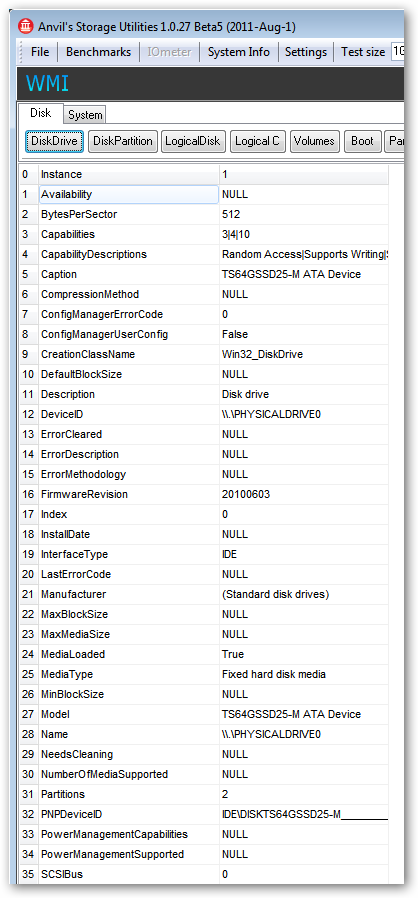Select the DefaultBlockSize property name
The width and height of the screenshot is (418, 898).
click(x=81, y=374)
